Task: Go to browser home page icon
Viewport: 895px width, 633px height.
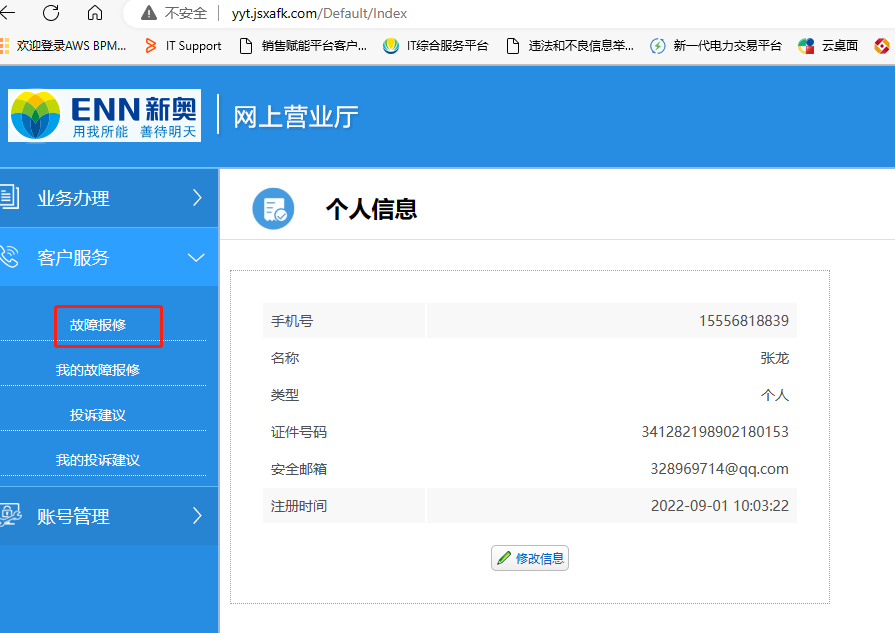Action: pos(95,13)
